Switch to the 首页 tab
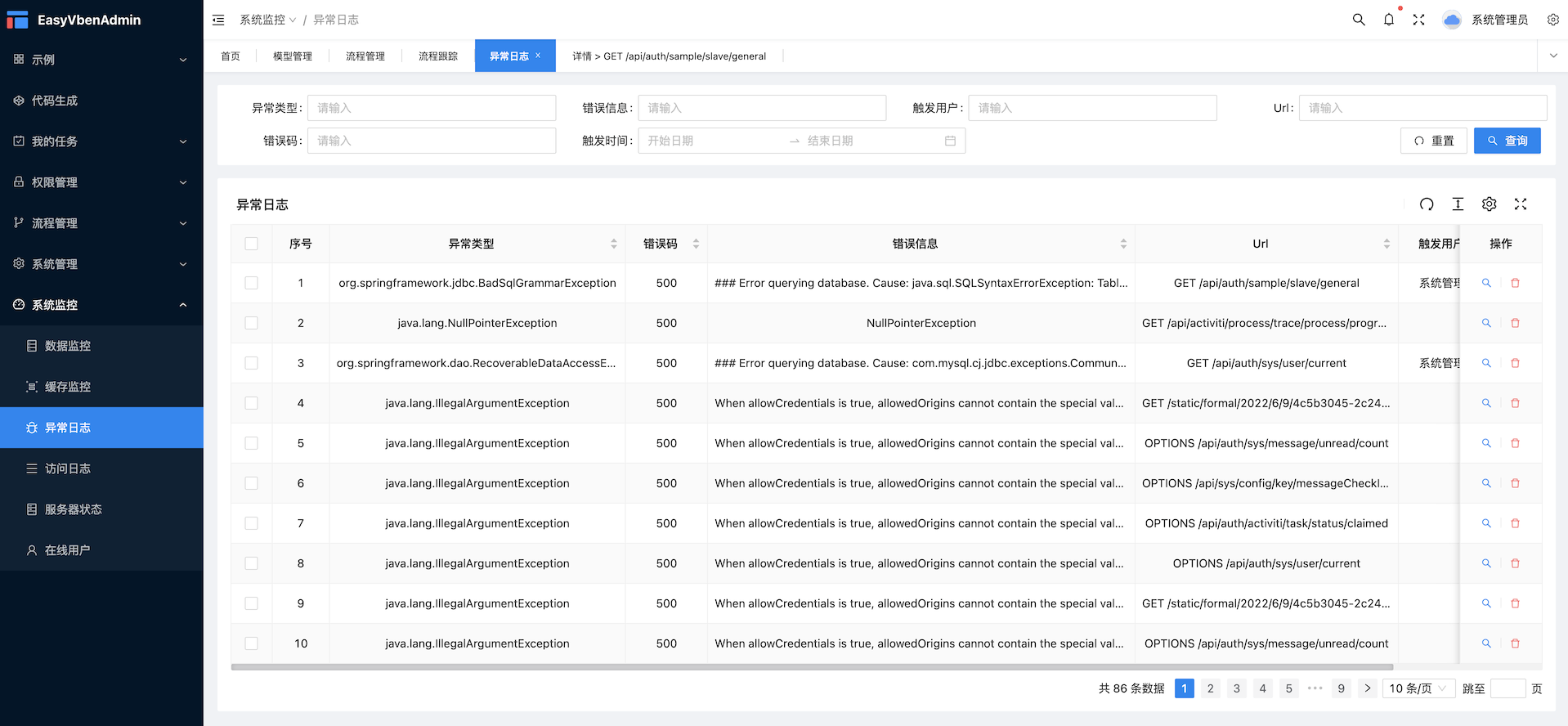This screenshot has width=1568, height=726. (231, 56)
